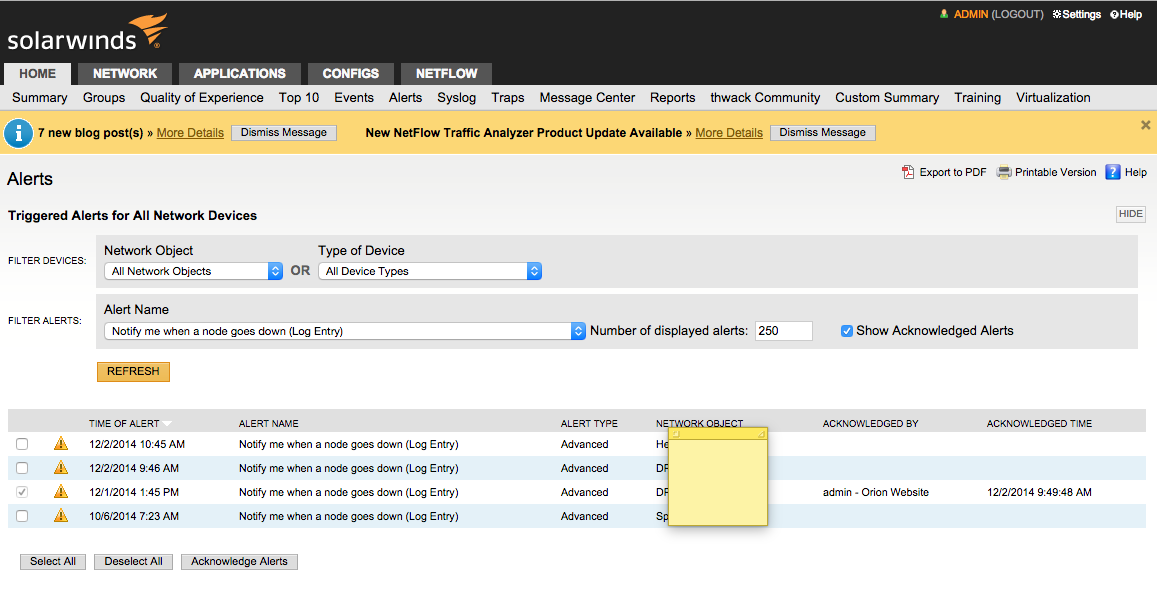
Task: Switch to the APPLICATIONS tab
Action: pyautogui.click(x=240, y=73)
